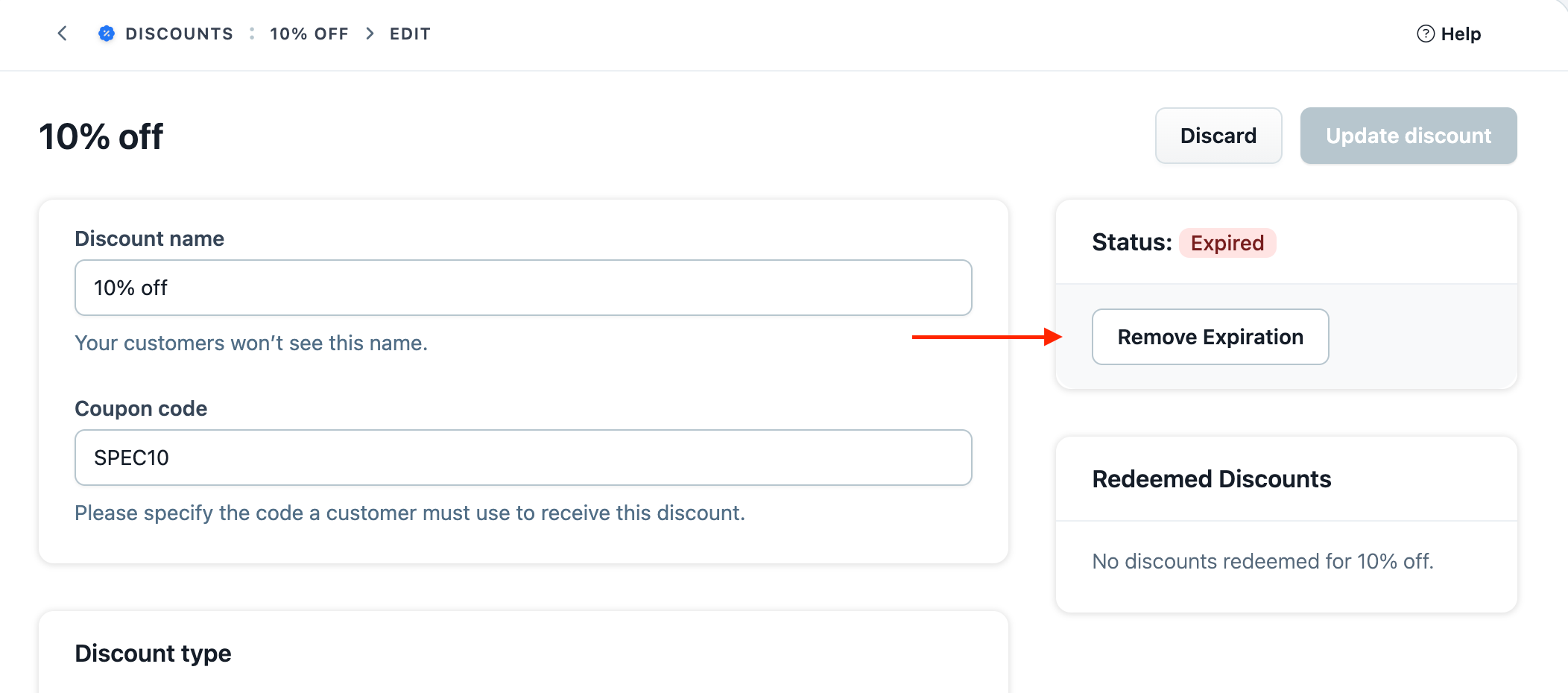Click the Expired status badge

point(1227,243)
